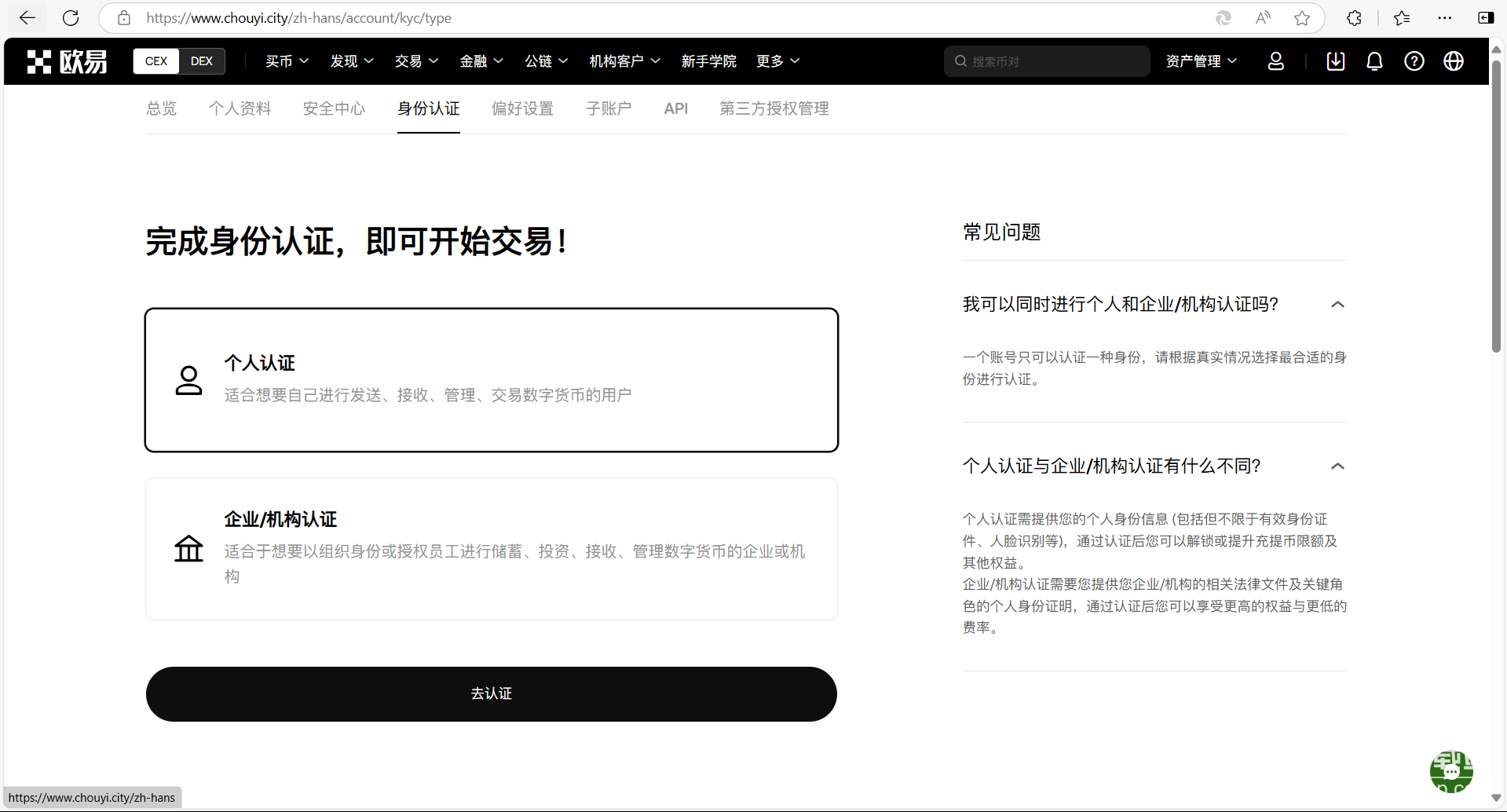This screenshot has width=1507, height=812.
Task: Collapse the 个人认证与企业/机构认证有什么不同 question
Action: click(1337, 466)
